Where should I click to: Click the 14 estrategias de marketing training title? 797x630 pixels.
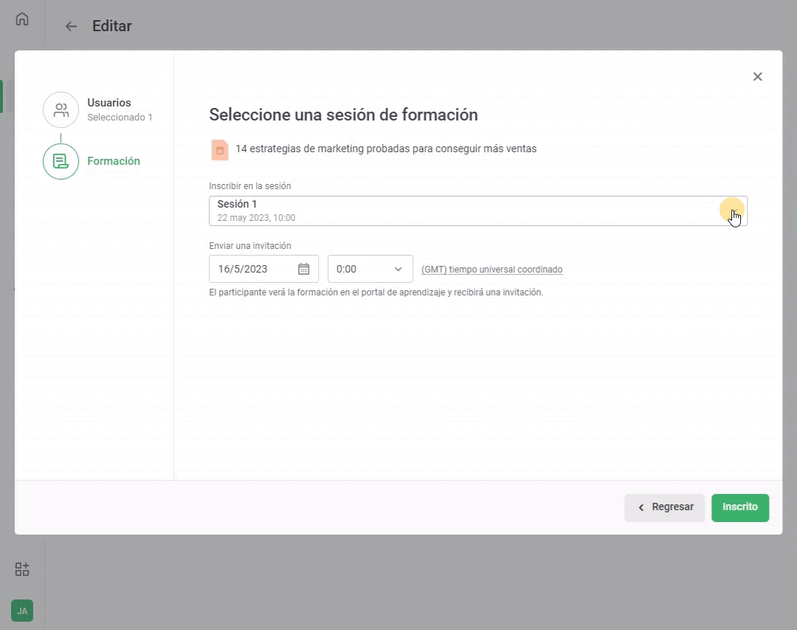tap(386, 149)
